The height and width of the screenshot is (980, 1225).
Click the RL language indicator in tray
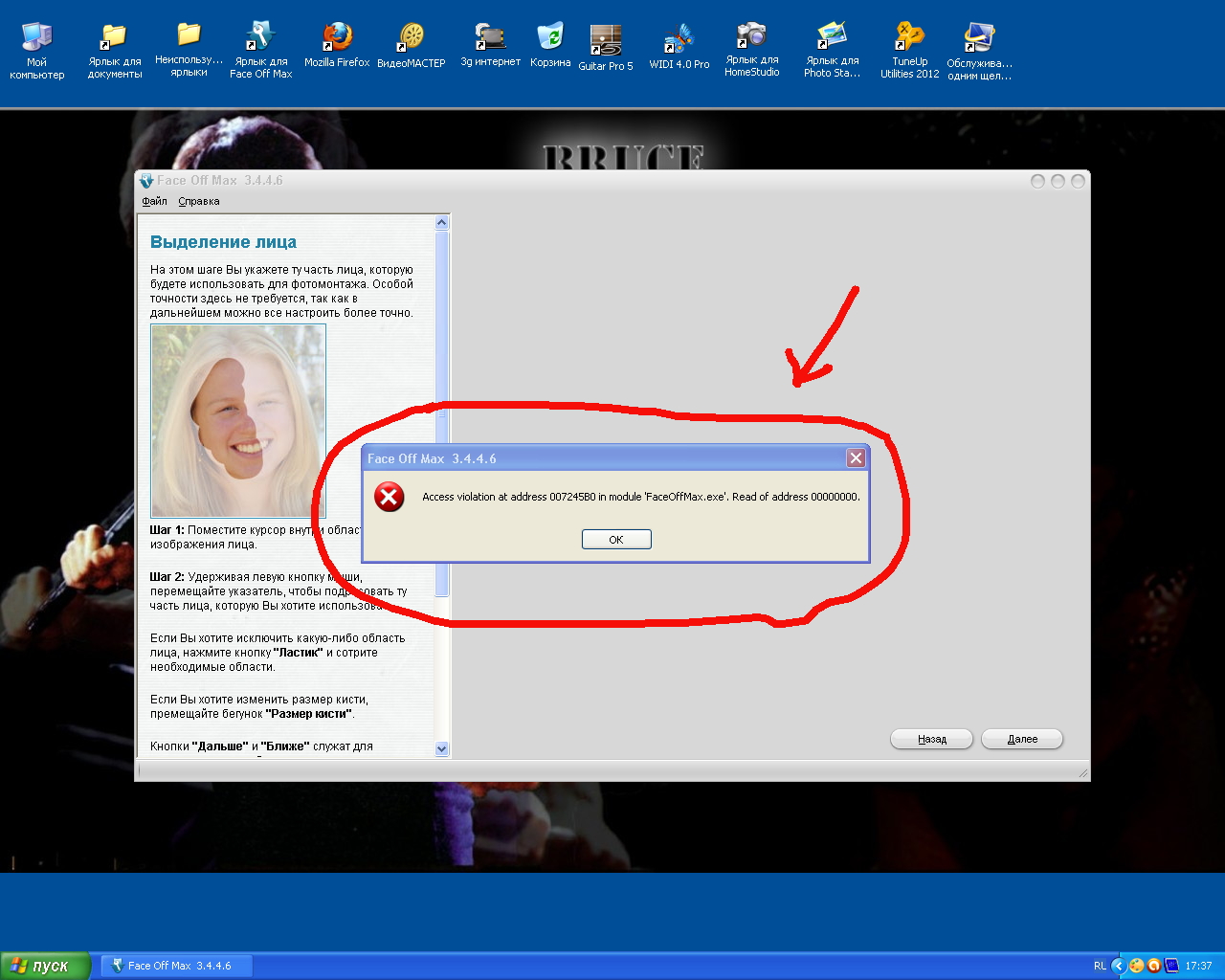point(1100,966)
